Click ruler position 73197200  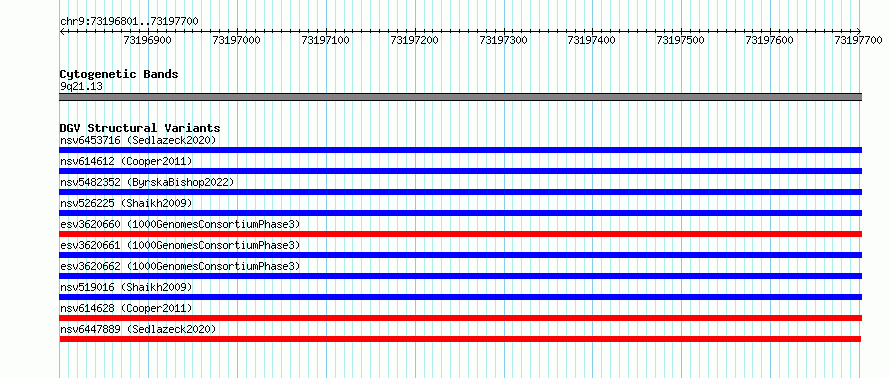coord(414,40)
